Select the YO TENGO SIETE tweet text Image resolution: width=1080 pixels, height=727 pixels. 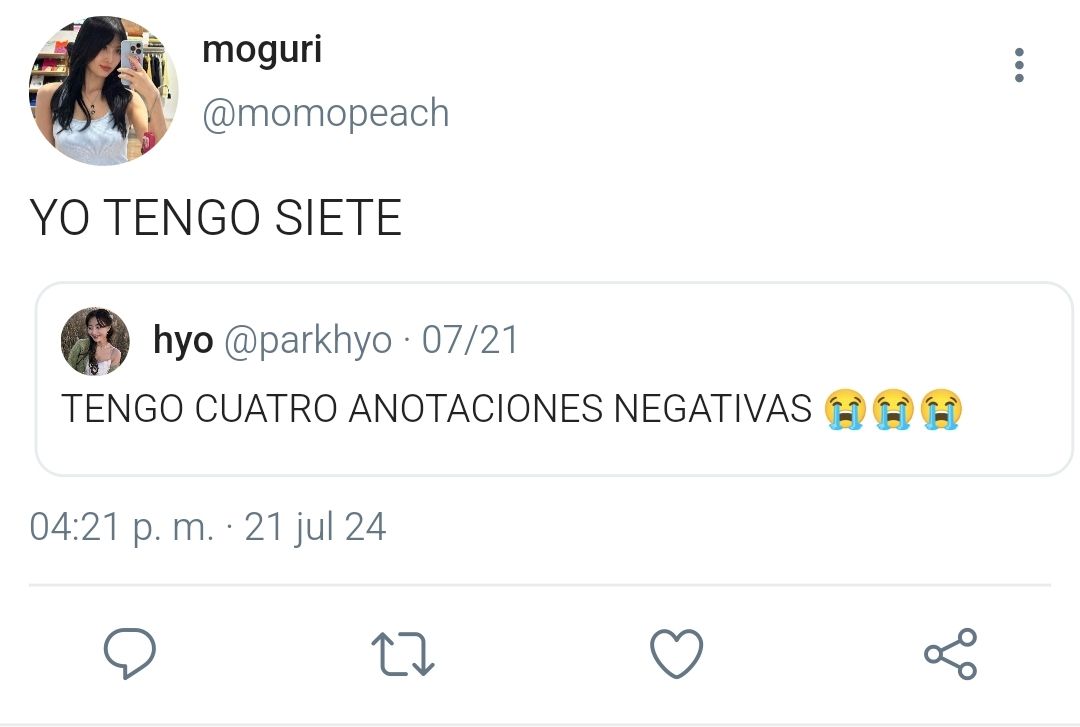(216, 218)
